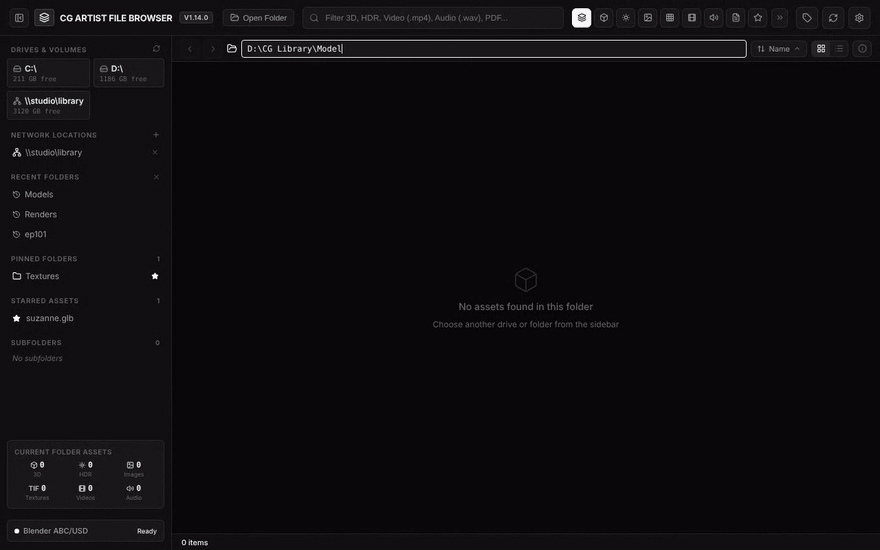Click the Subfolders section header
This screenshot has height=550, width=880.
36,342
